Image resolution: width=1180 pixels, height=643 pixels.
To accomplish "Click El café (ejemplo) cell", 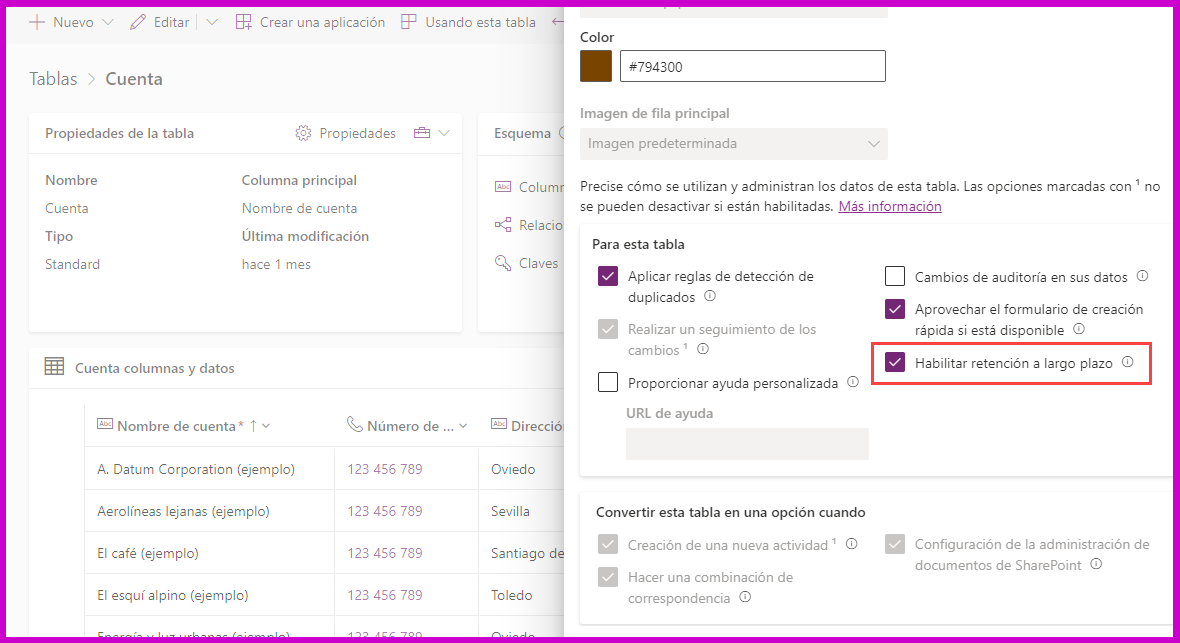I will [148, 553].
